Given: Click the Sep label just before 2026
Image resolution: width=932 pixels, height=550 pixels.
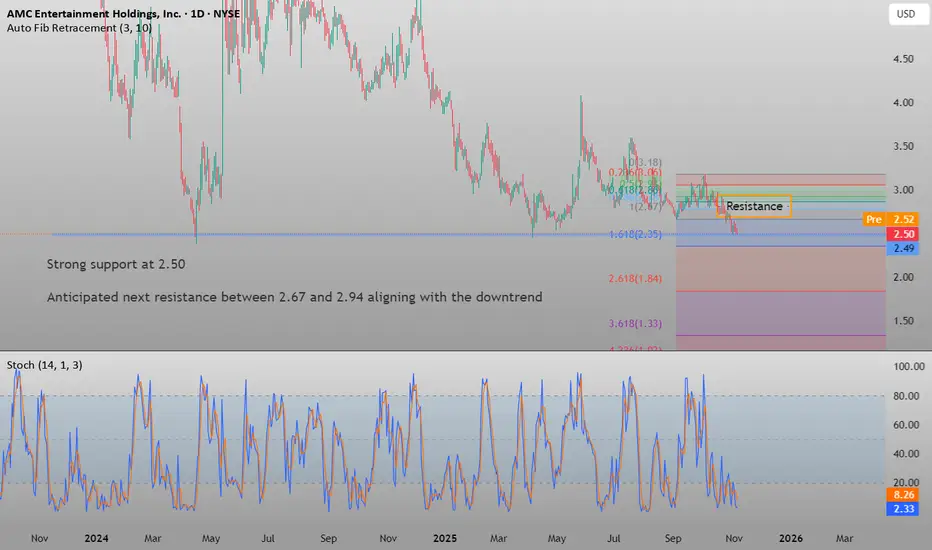Looking at the screenshot, I should tap(673, 538).
